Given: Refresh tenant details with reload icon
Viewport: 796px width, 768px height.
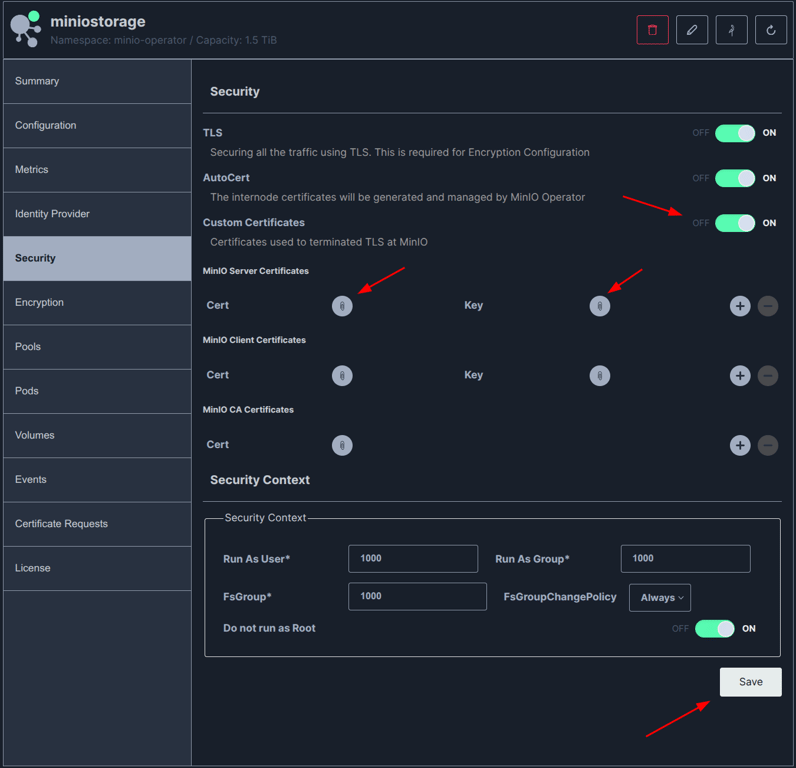Looking at the screenshot, I should 771,30.
